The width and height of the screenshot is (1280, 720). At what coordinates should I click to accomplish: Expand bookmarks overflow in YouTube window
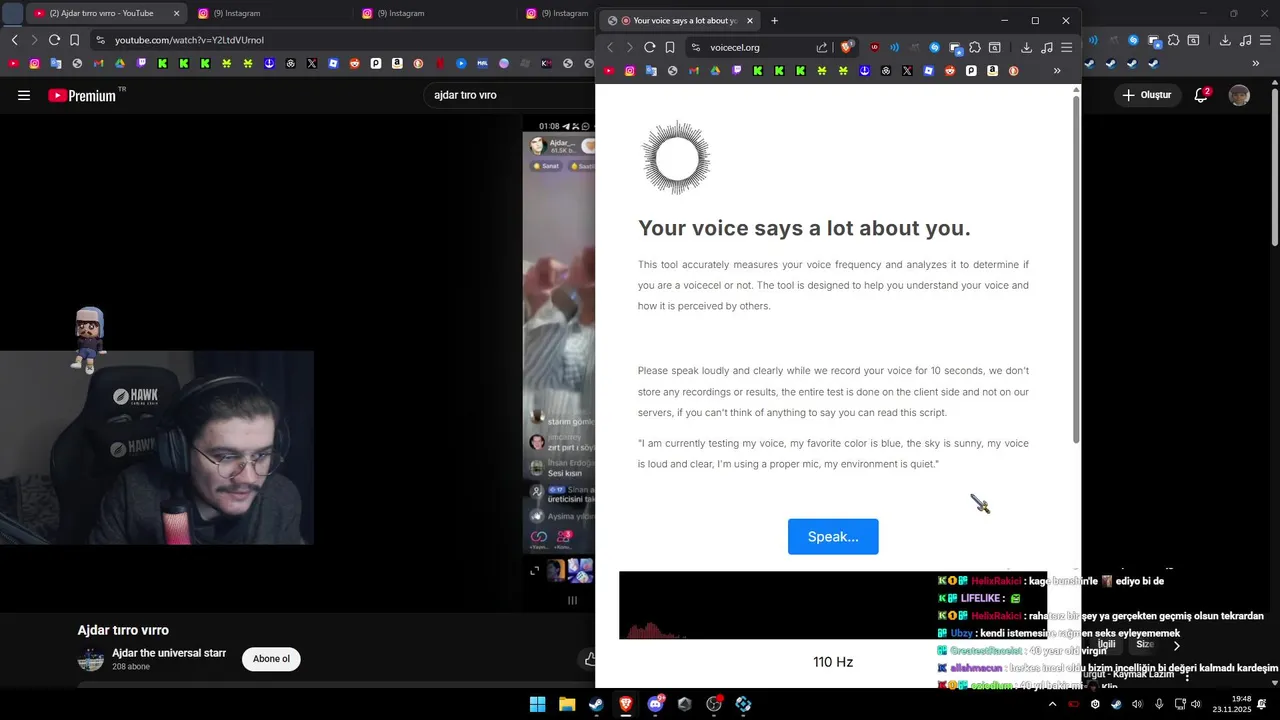[1256, 63]
